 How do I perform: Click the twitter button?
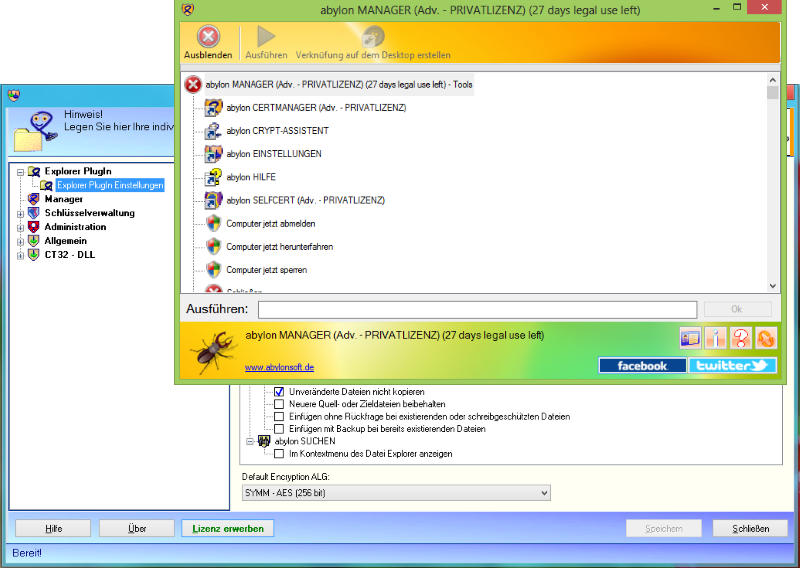tap(733, 365)
